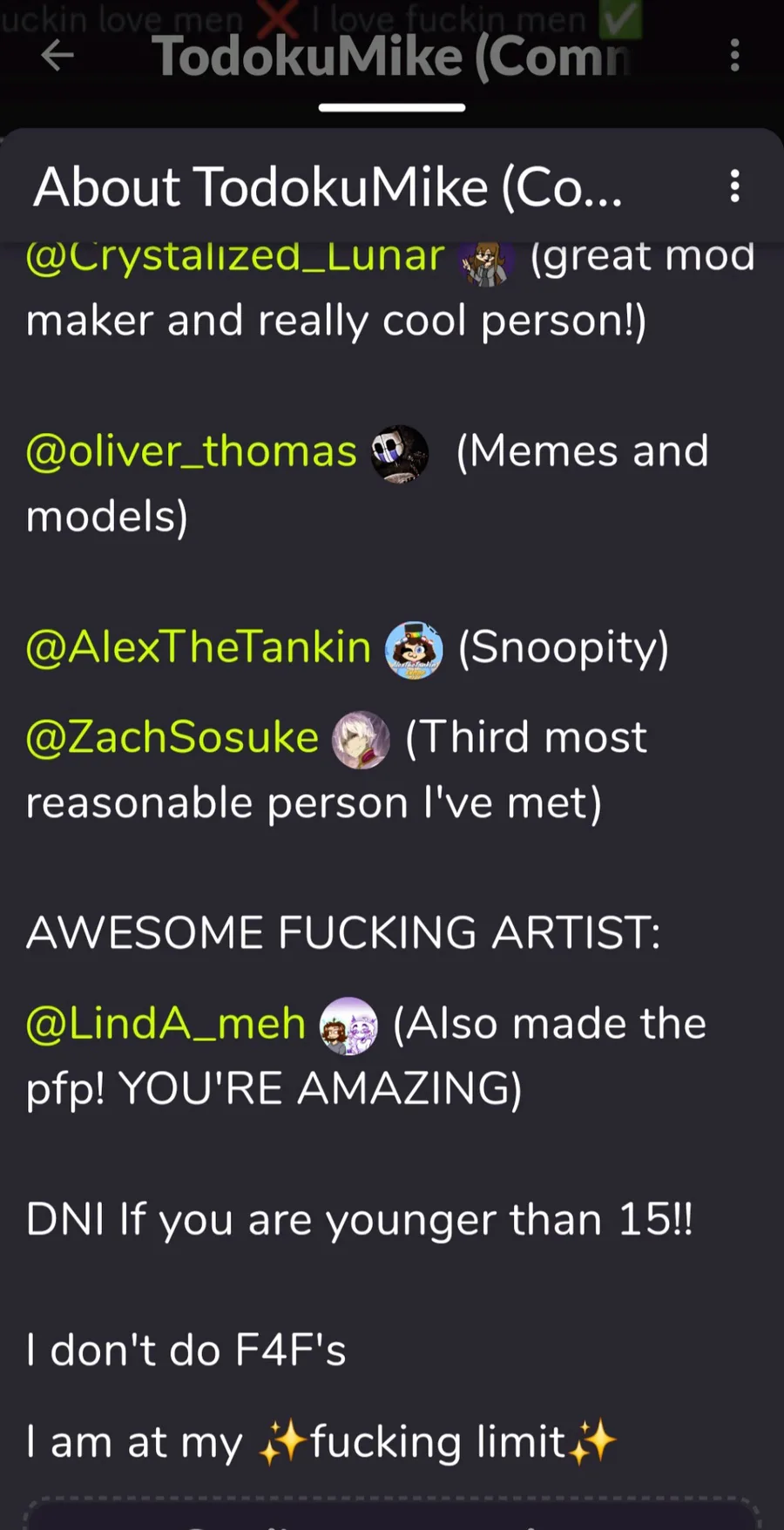Tap the sparkle emoji before fucking limit

[283, 1444]
